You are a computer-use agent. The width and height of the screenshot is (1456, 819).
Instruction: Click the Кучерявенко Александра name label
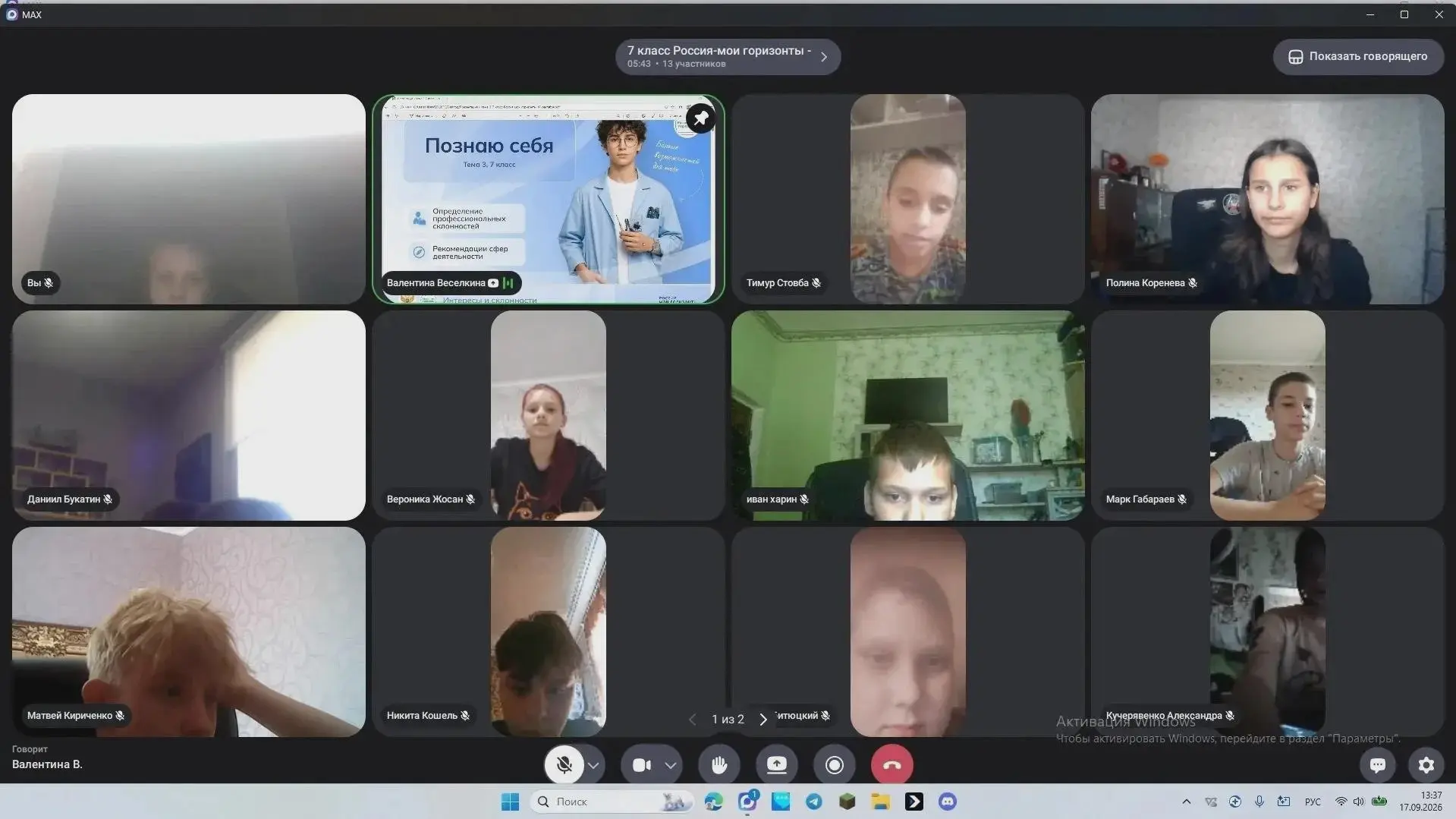1170,716
